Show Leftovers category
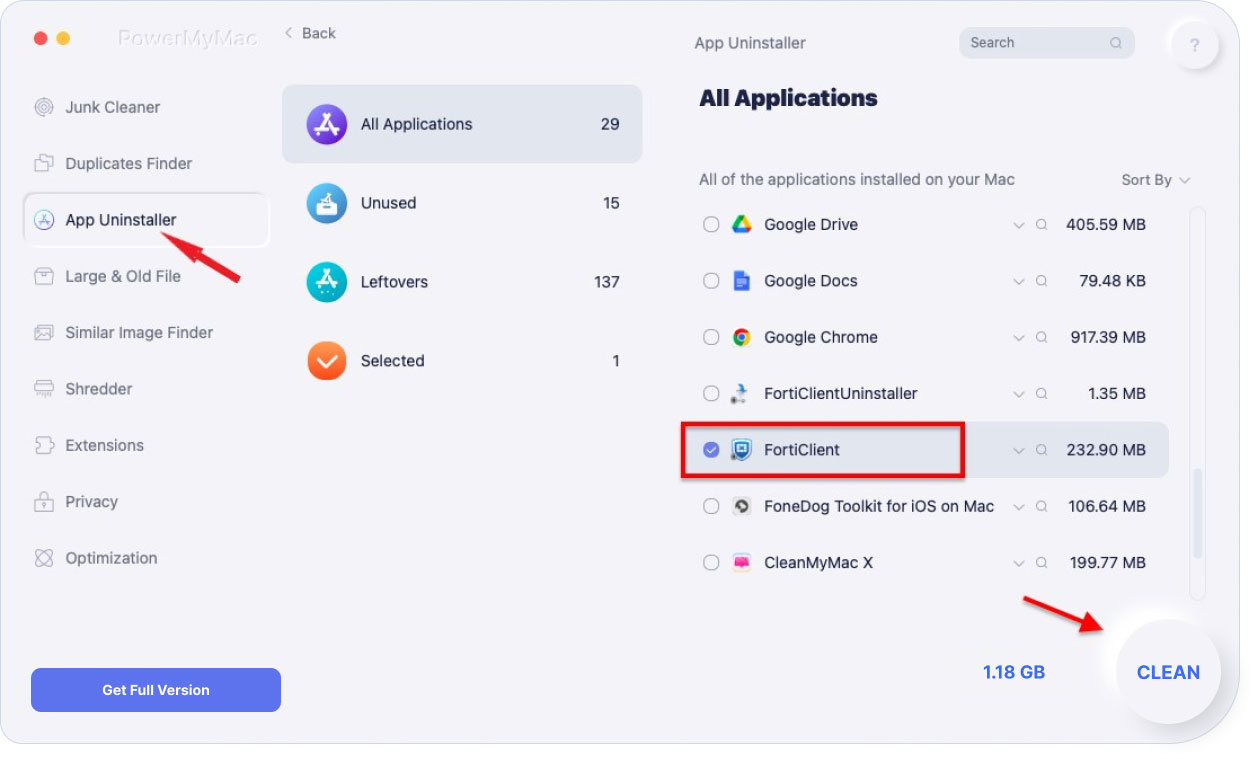This screenshot has height=759, width=1256. (x=462, y=282)
